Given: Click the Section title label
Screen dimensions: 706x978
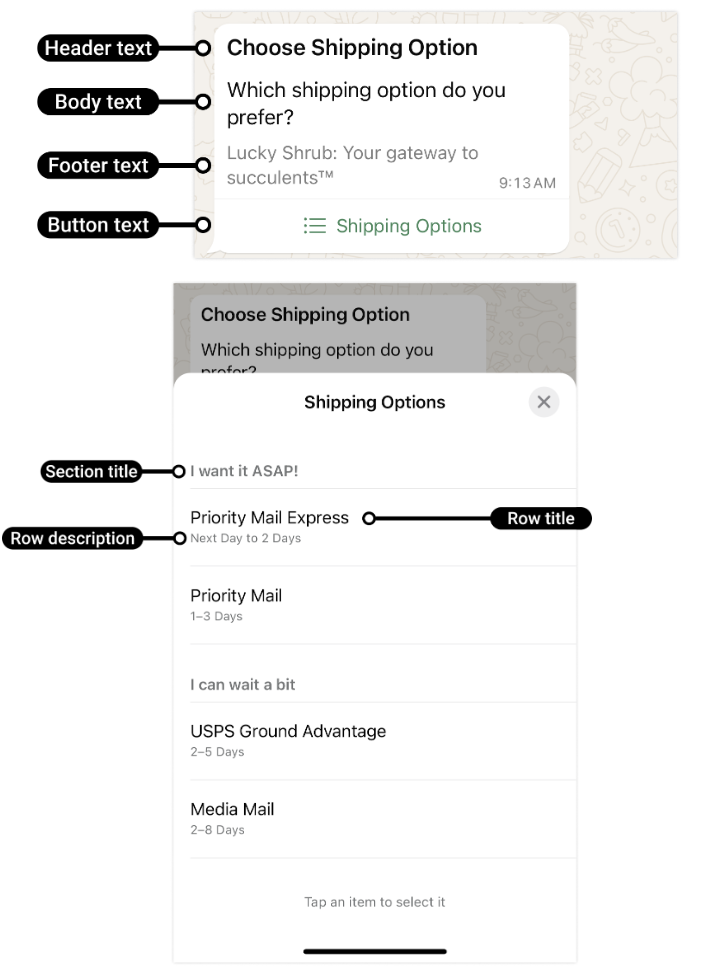Looking at the screenshot, I should [x=91, y=471].
